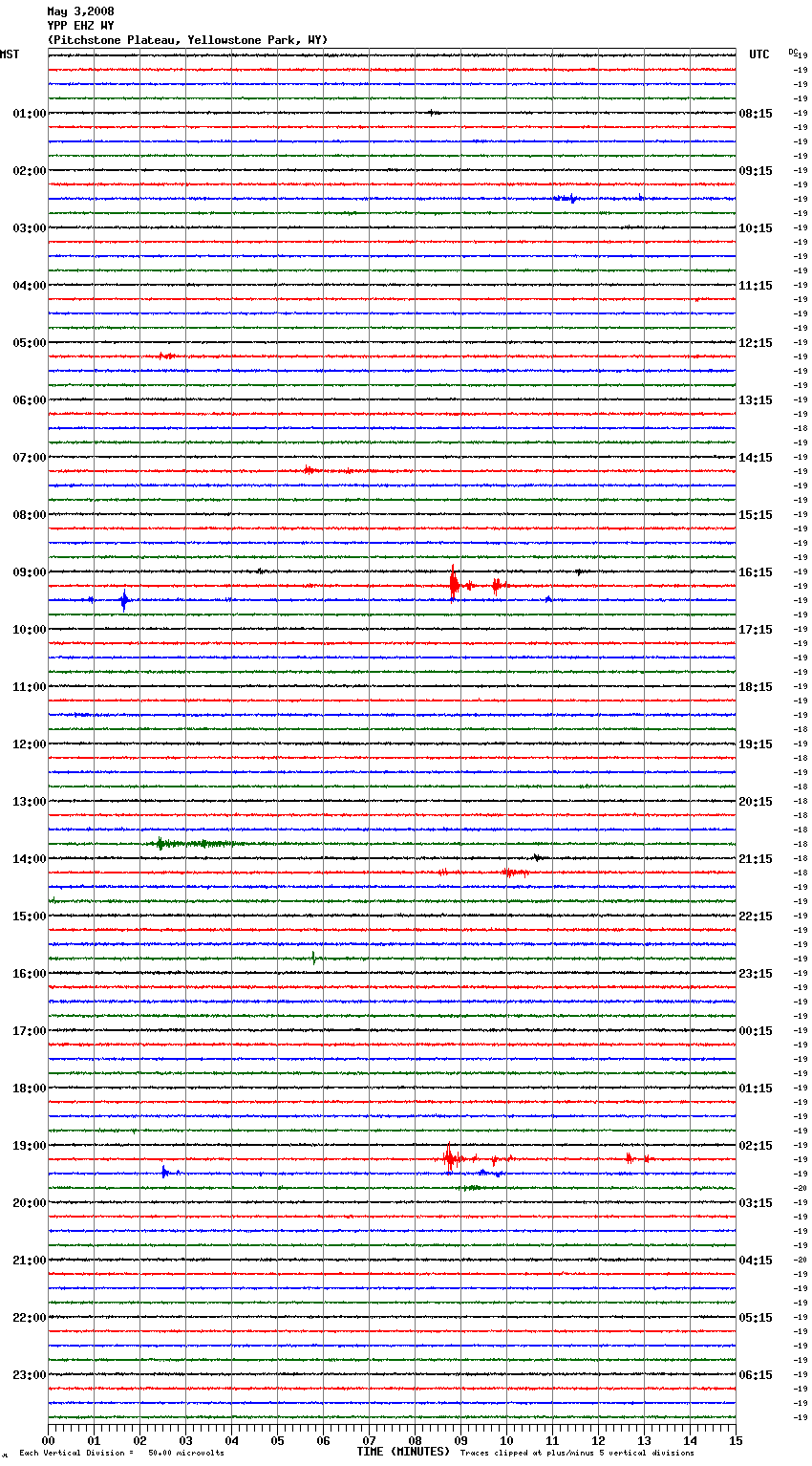This screenshot has width=812, height=1466.
Task: Click the 14:15 UTC time label
Action: [756, 458]
